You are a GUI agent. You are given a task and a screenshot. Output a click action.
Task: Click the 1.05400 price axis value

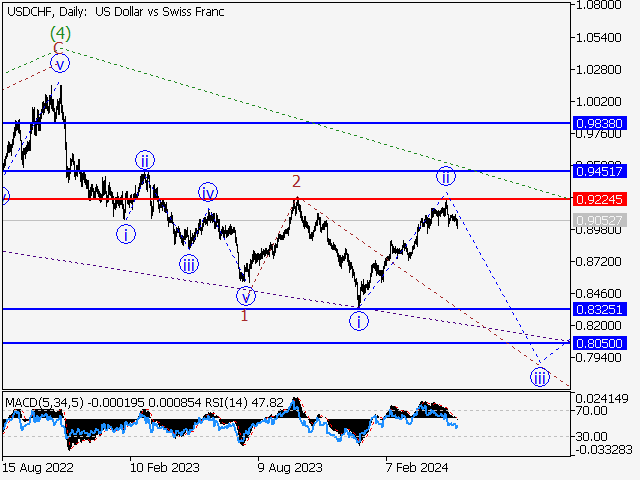tap(598, 38)
